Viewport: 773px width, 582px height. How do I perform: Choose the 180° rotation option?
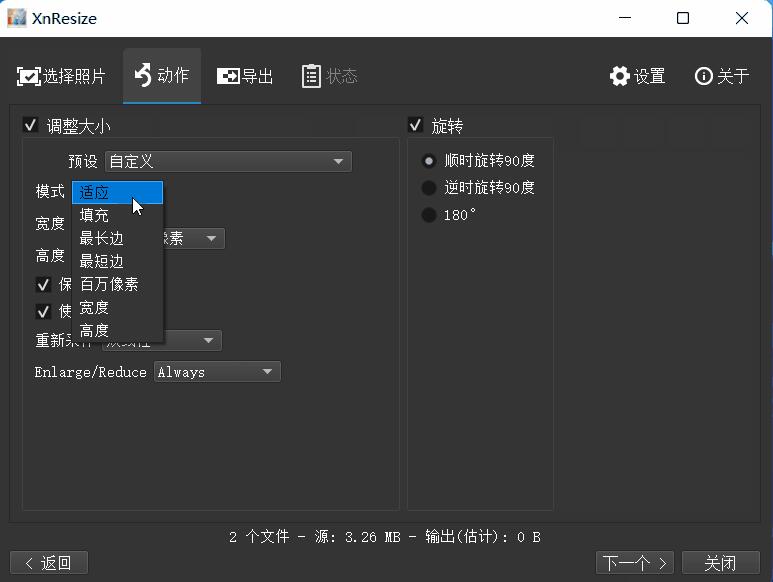429,215
